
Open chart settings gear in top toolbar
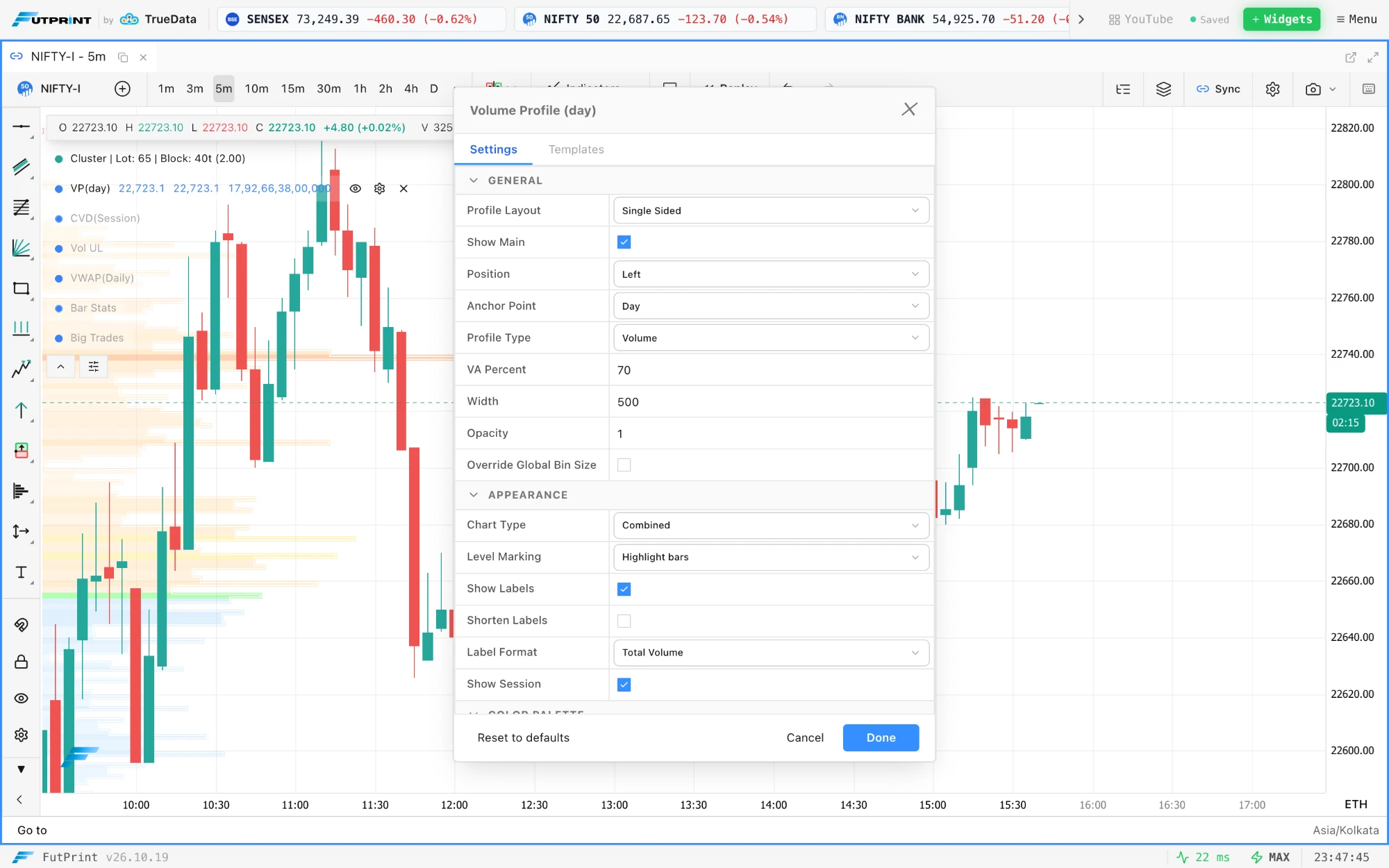click(1272, 89)
